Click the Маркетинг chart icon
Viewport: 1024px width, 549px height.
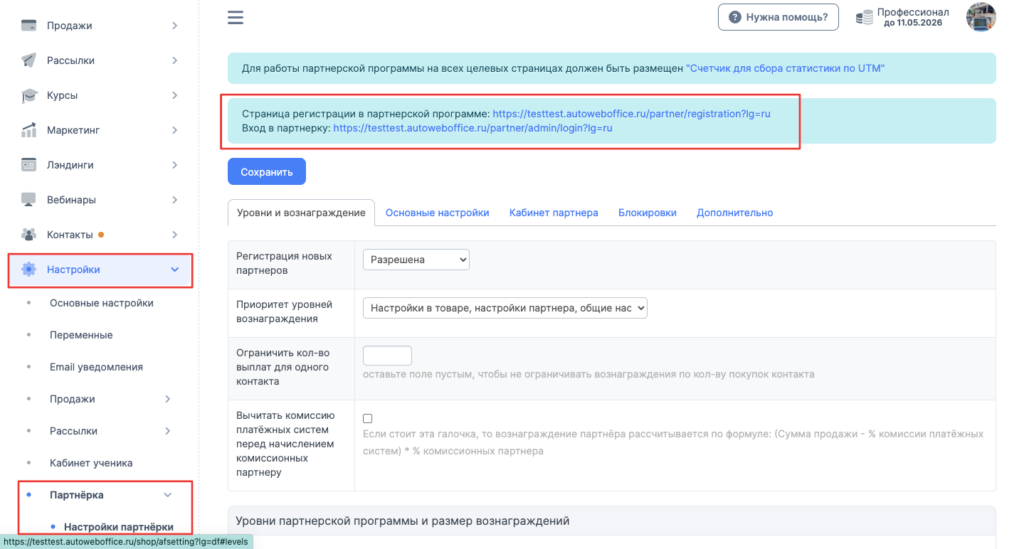pyautogui.click(x=29, y=130)
